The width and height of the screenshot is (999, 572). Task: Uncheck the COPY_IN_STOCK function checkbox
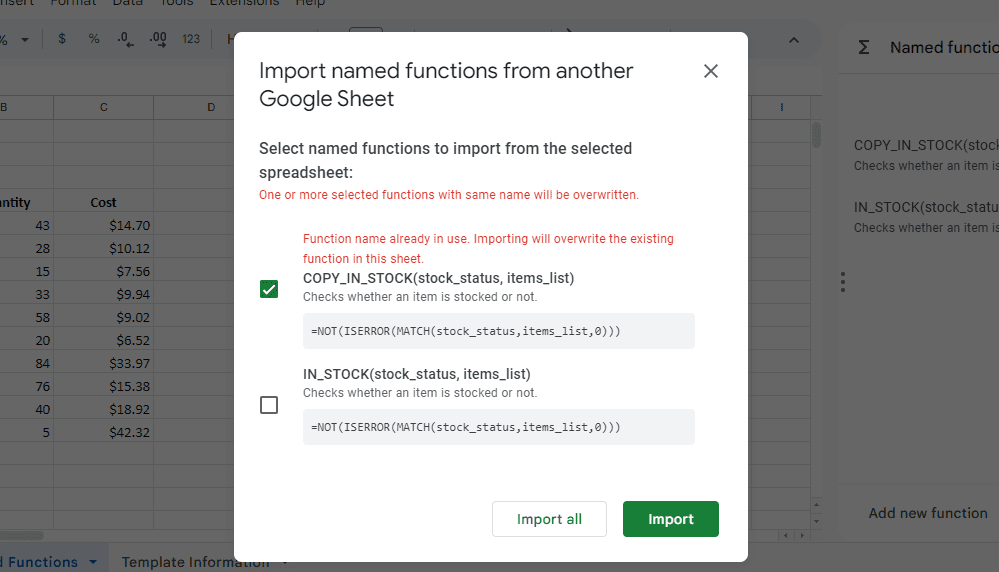[269, 289]
